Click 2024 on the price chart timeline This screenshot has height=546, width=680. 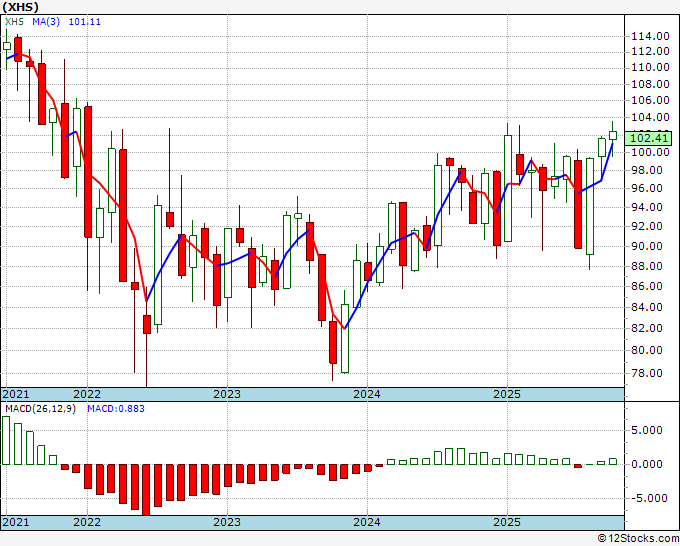(x=367, y=394)
